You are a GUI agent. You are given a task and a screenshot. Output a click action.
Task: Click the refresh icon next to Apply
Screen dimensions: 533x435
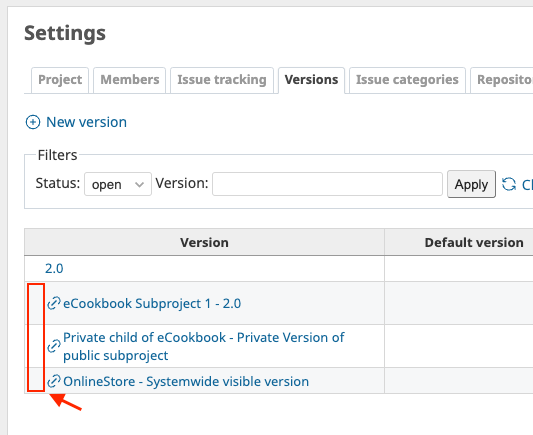[509, 184]
